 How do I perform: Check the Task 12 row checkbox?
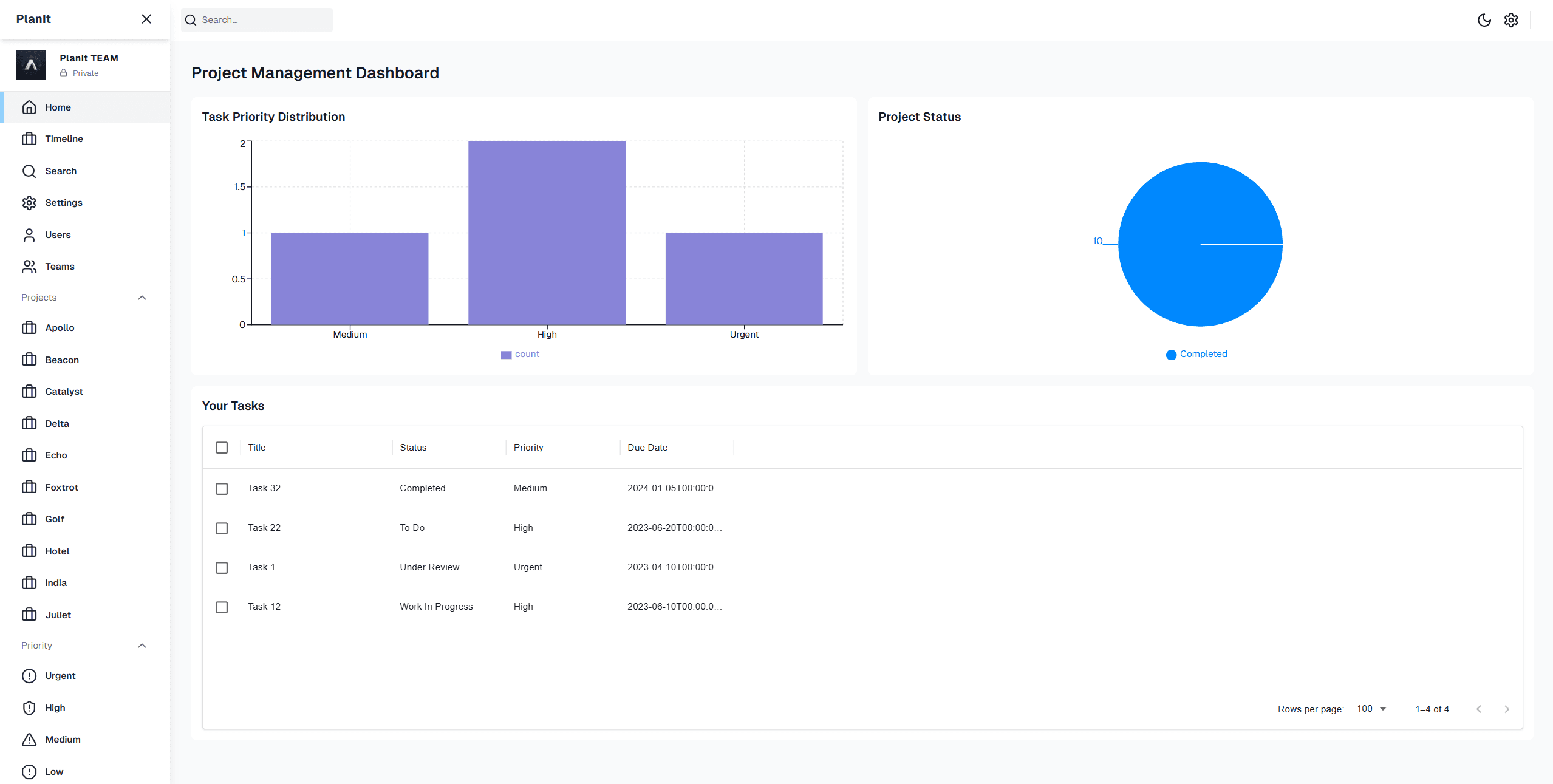click(x=222, y=607)
